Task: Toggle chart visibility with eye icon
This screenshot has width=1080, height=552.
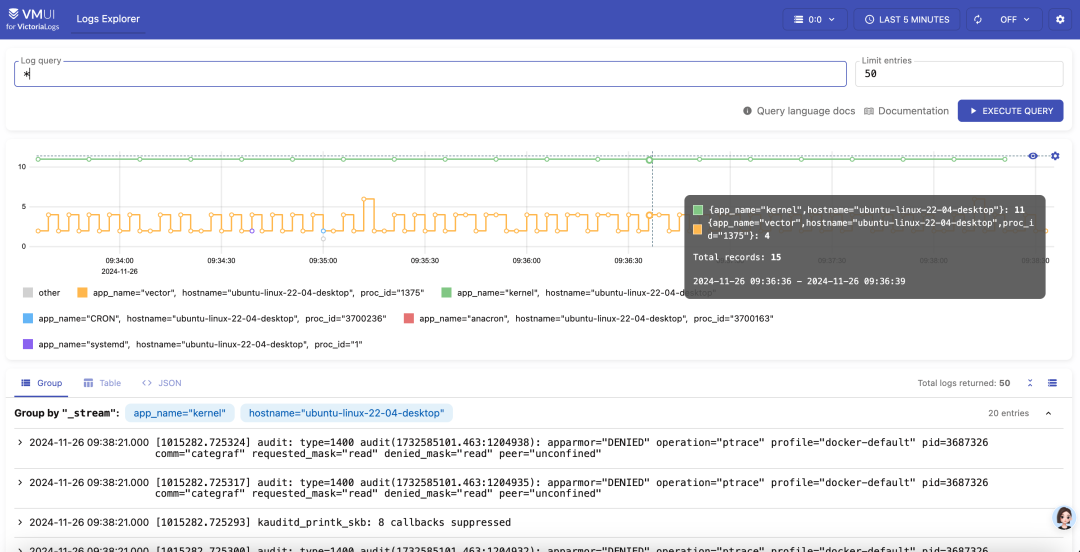Action: coord(1033,156)
